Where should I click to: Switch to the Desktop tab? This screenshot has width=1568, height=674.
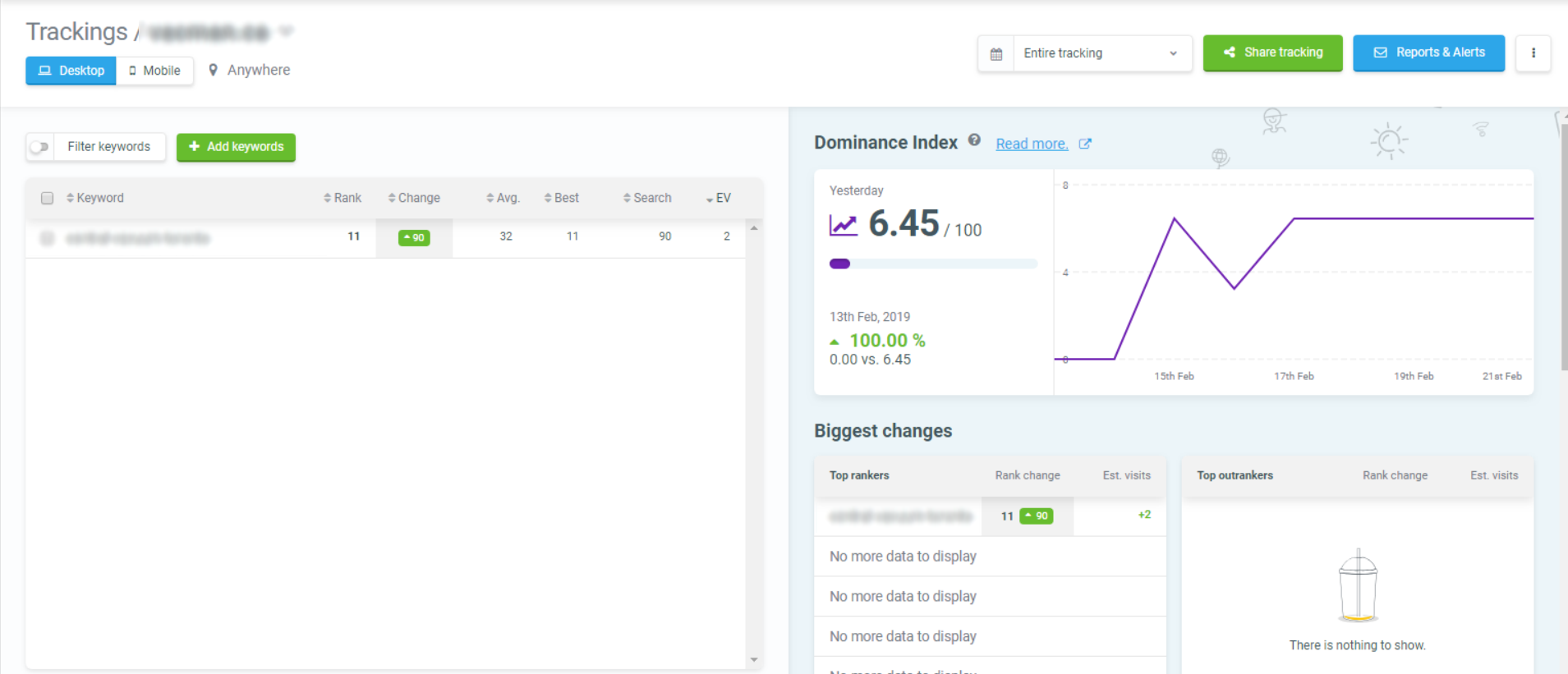71,71
